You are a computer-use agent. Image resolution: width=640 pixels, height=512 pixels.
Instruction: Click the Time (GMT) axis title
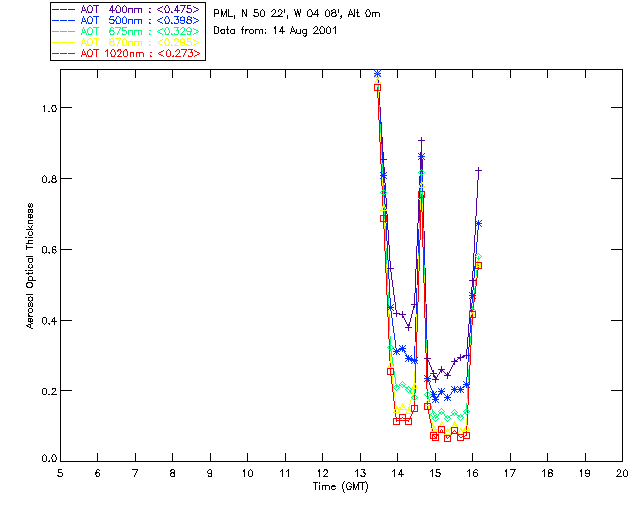(x=340, y=487)
